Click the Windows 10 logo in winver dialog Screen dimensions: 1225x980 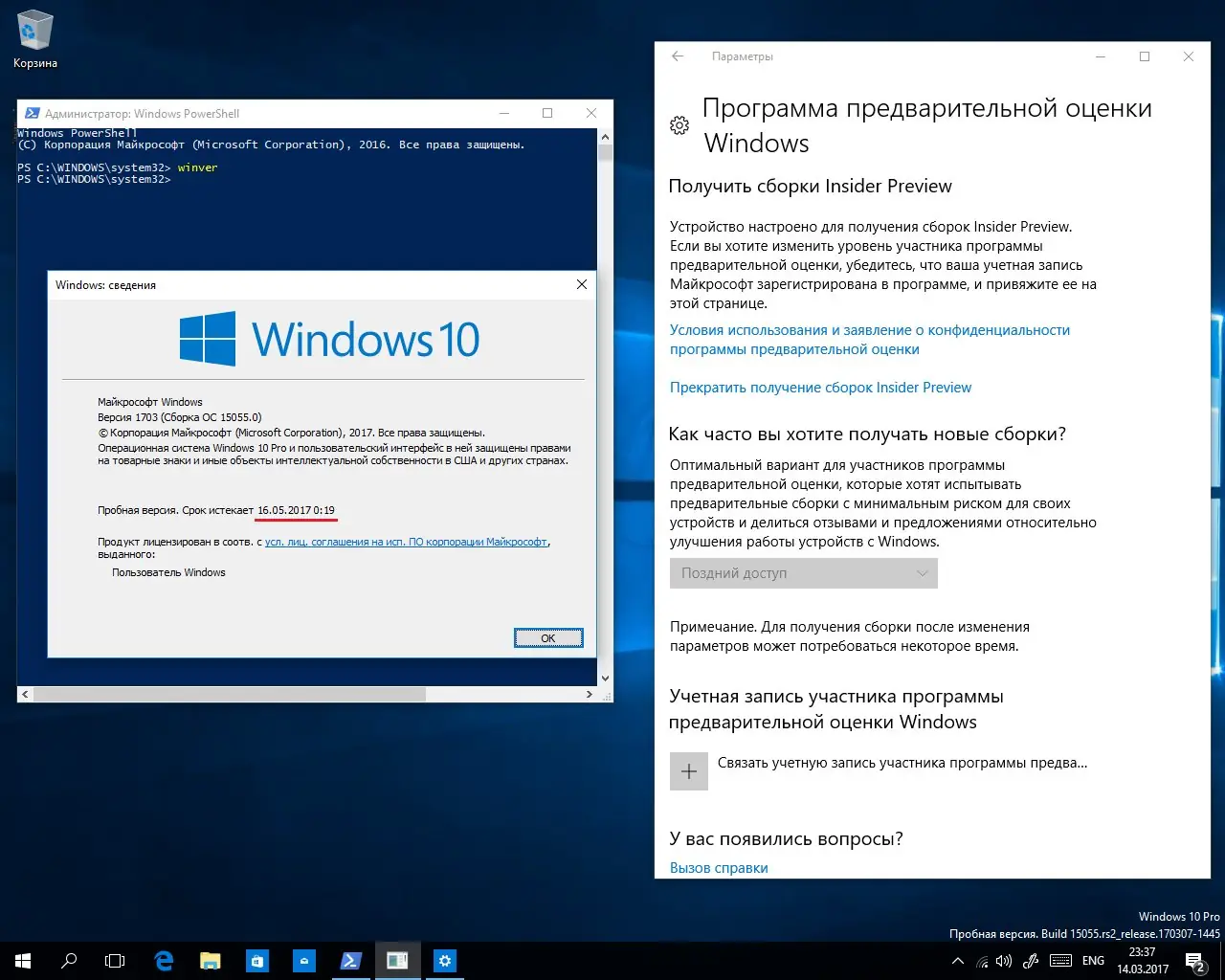(x=329, y=339)
